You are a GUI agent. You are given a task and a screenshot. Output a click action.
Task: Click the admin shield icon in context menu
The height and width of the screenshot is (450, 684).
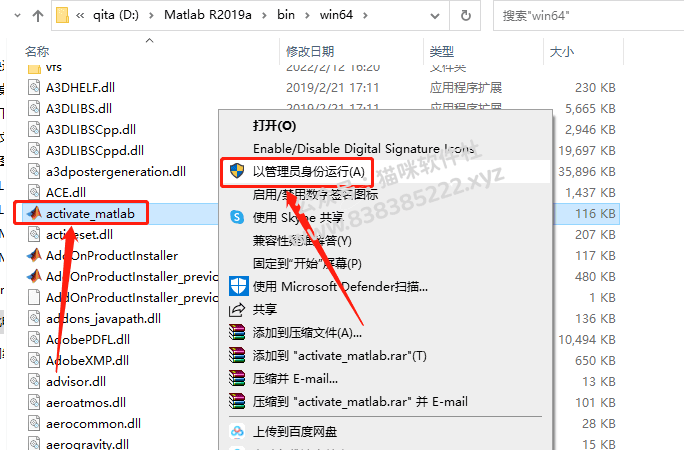[237, 171]
